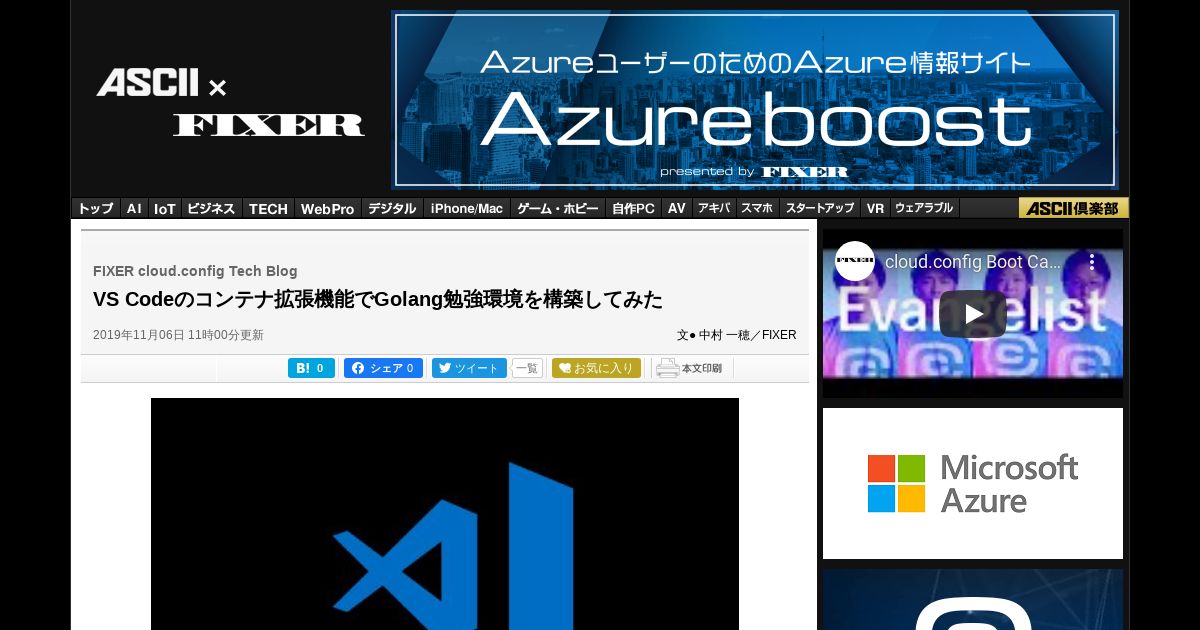Image resolution: width=1200 pixels, height=630 pixels.
Task: Tweet the article via ツイート button
Action: coord(469,368)
